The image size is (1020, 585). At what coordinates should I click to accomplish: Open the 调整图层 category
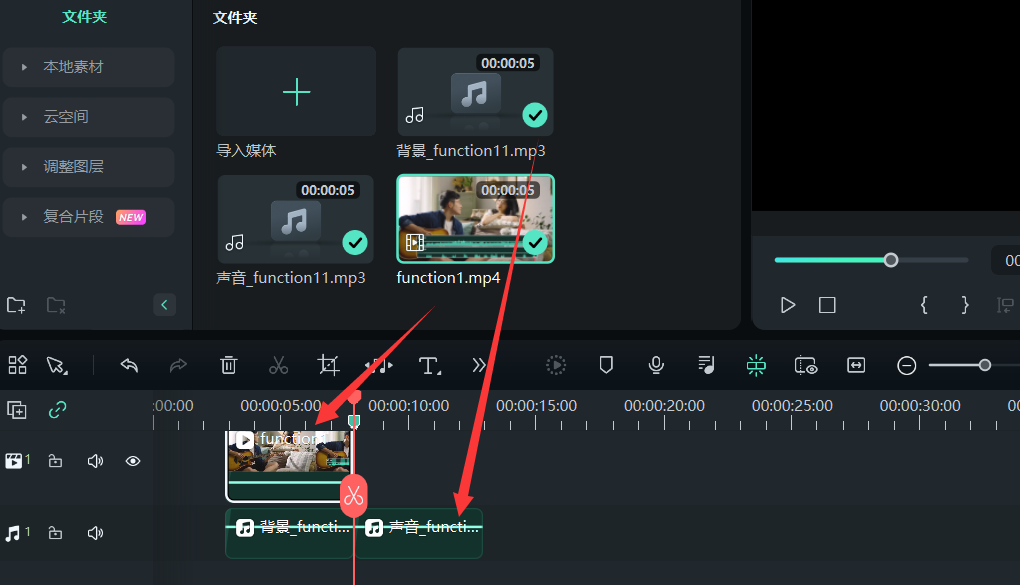pos(87,167)
